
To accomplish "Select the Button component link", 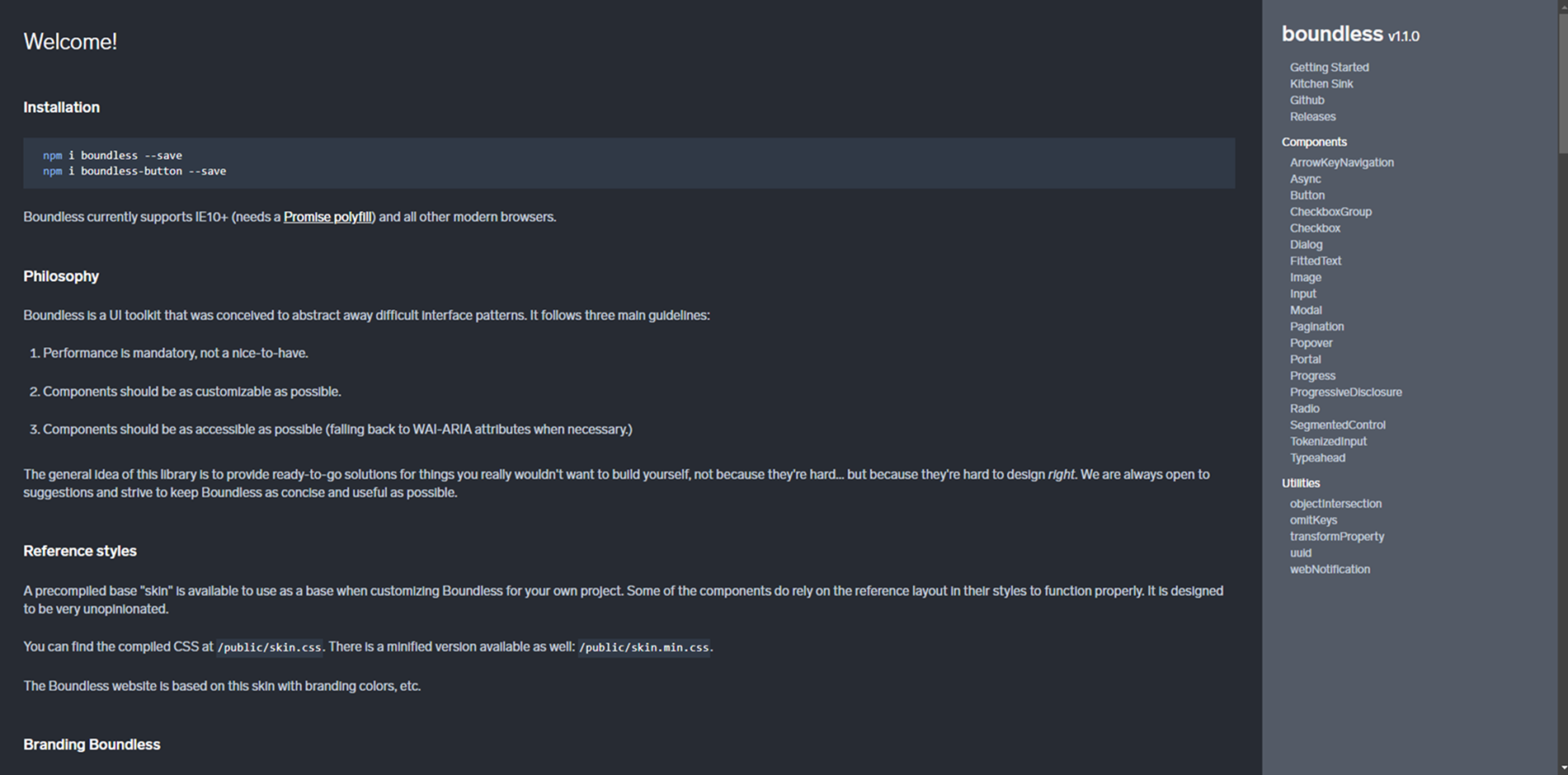I will (x=1307, y=195).
